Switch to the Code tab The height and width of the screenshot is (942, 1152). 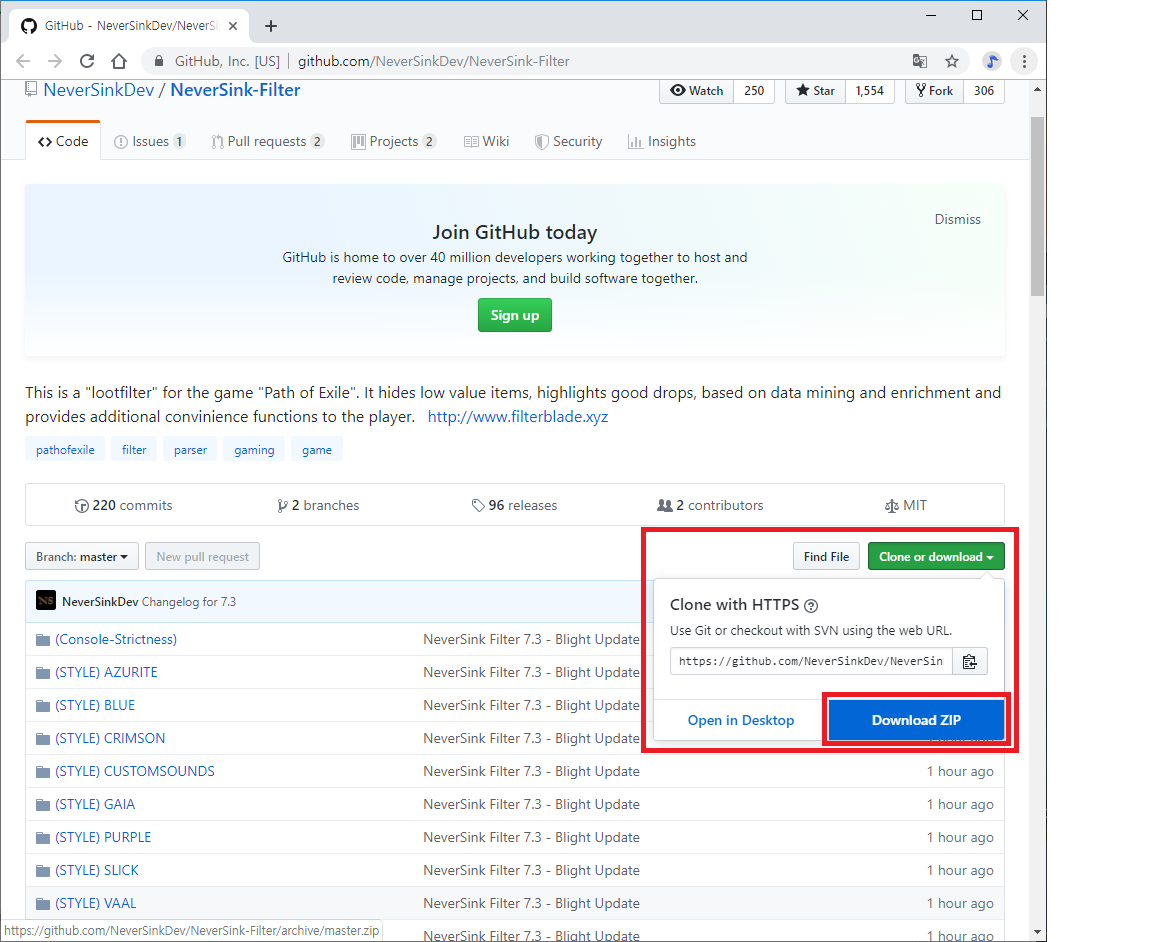click(63, 141)
